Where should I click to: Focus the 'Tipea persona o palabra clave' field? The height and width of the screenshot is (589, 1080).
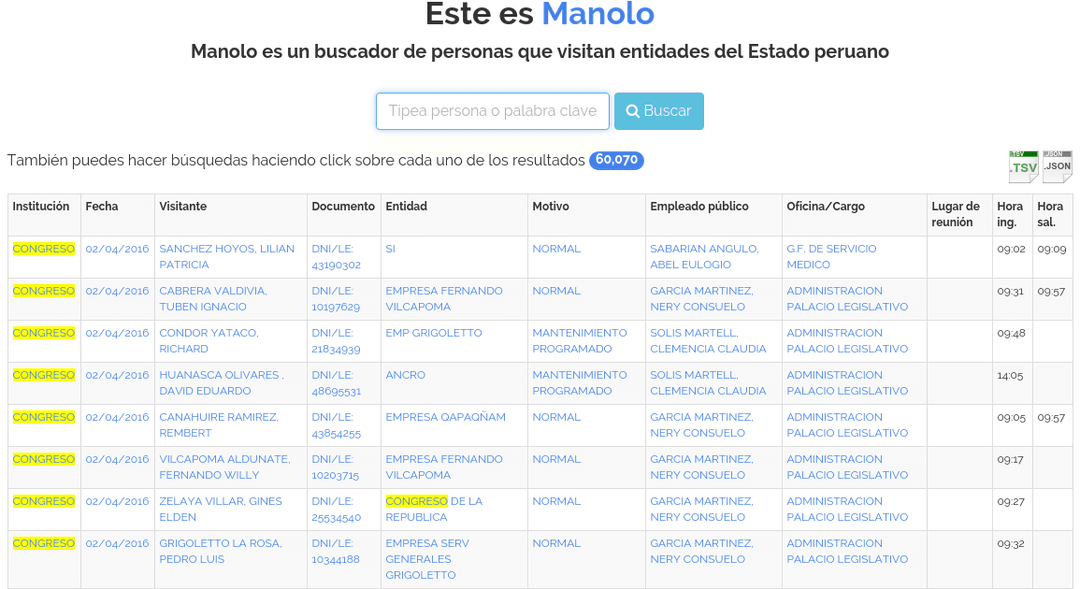[492, 111]
